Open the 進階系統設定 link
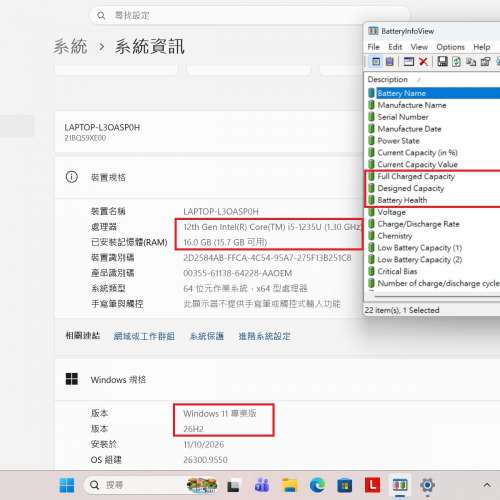 coord(264,336)
